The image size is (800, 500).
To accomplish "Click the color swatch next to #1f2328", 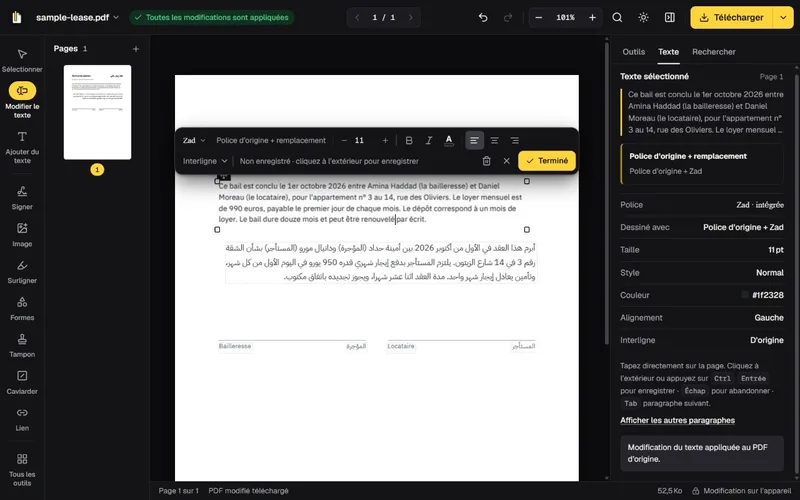I will tap(745, 295).
